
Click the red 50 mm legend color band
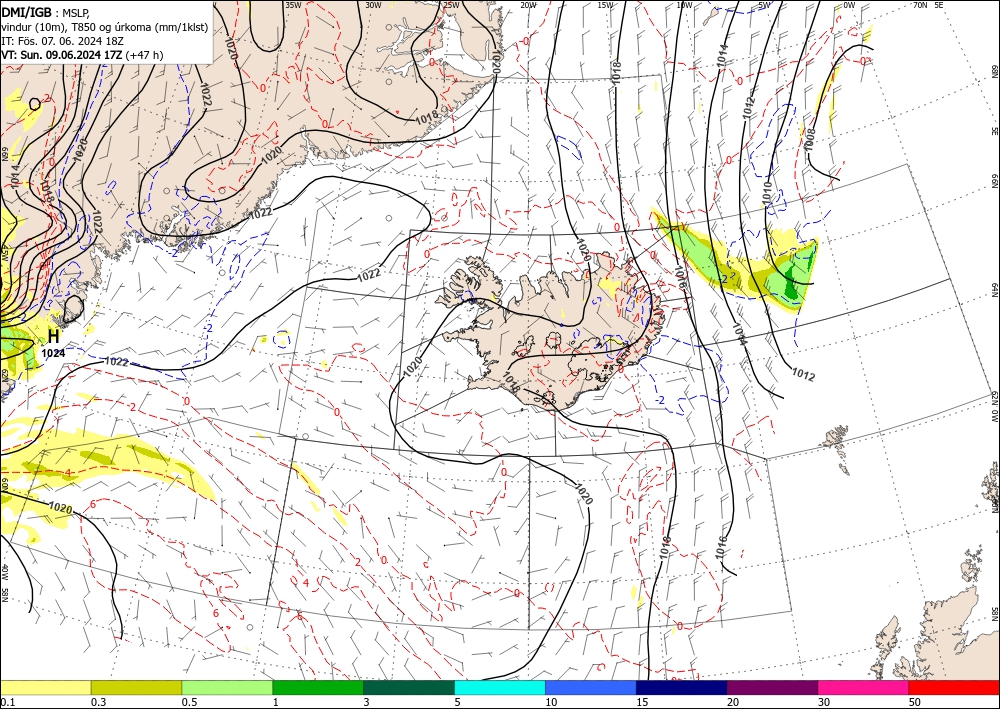[954, 687]
